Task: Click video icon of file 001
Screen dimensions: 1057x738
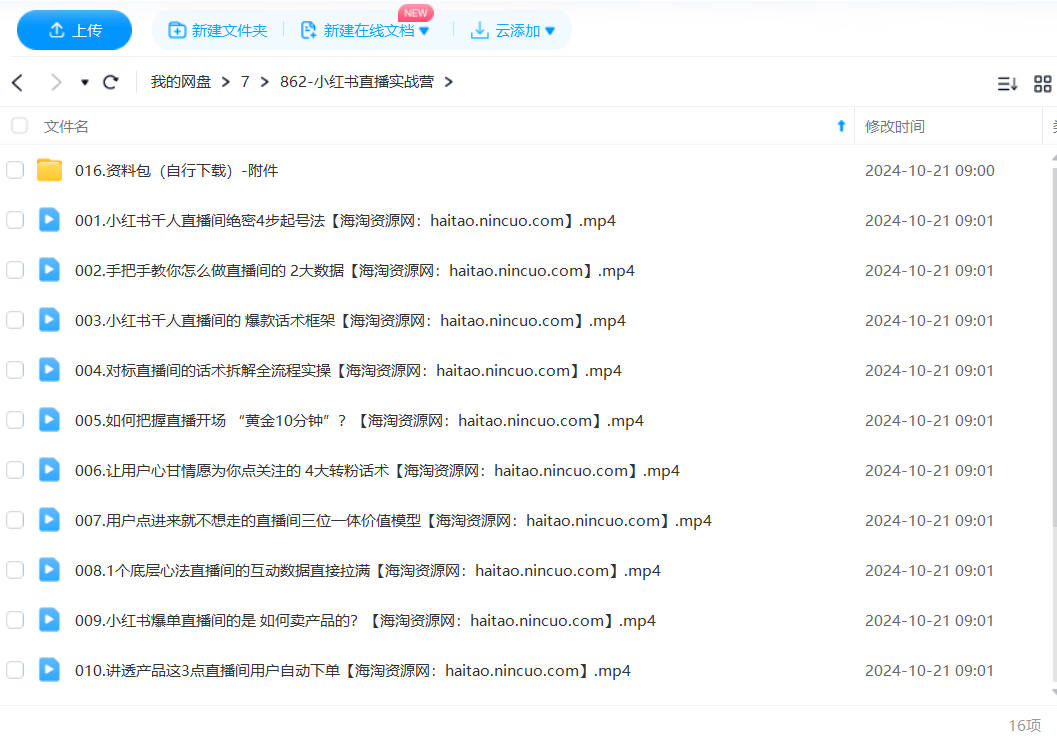Action: 49,220
